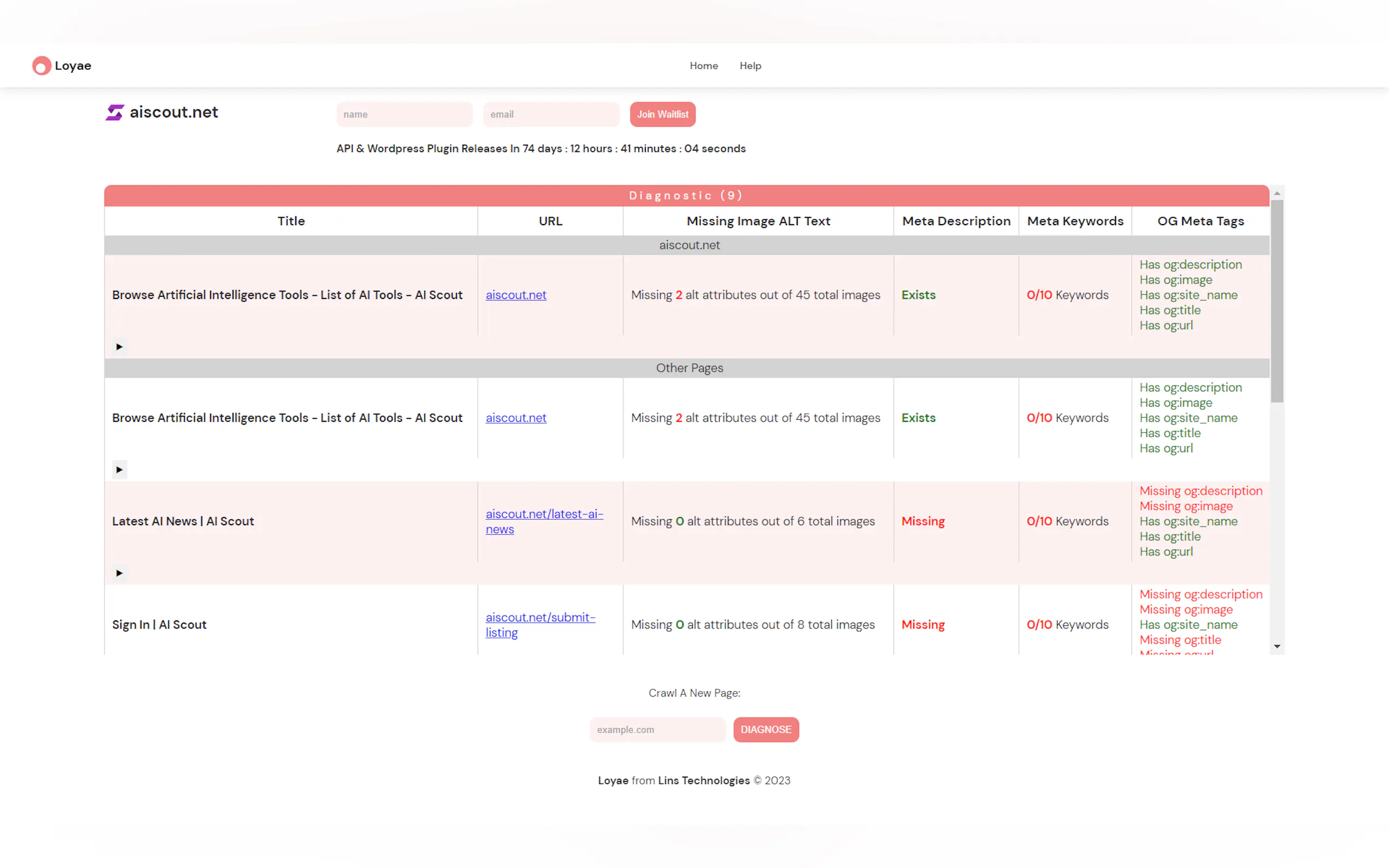The width and height of the screenshot is (1389, 868).
Task: Open aiscout.net link in top section
Action: click(516, 295)
